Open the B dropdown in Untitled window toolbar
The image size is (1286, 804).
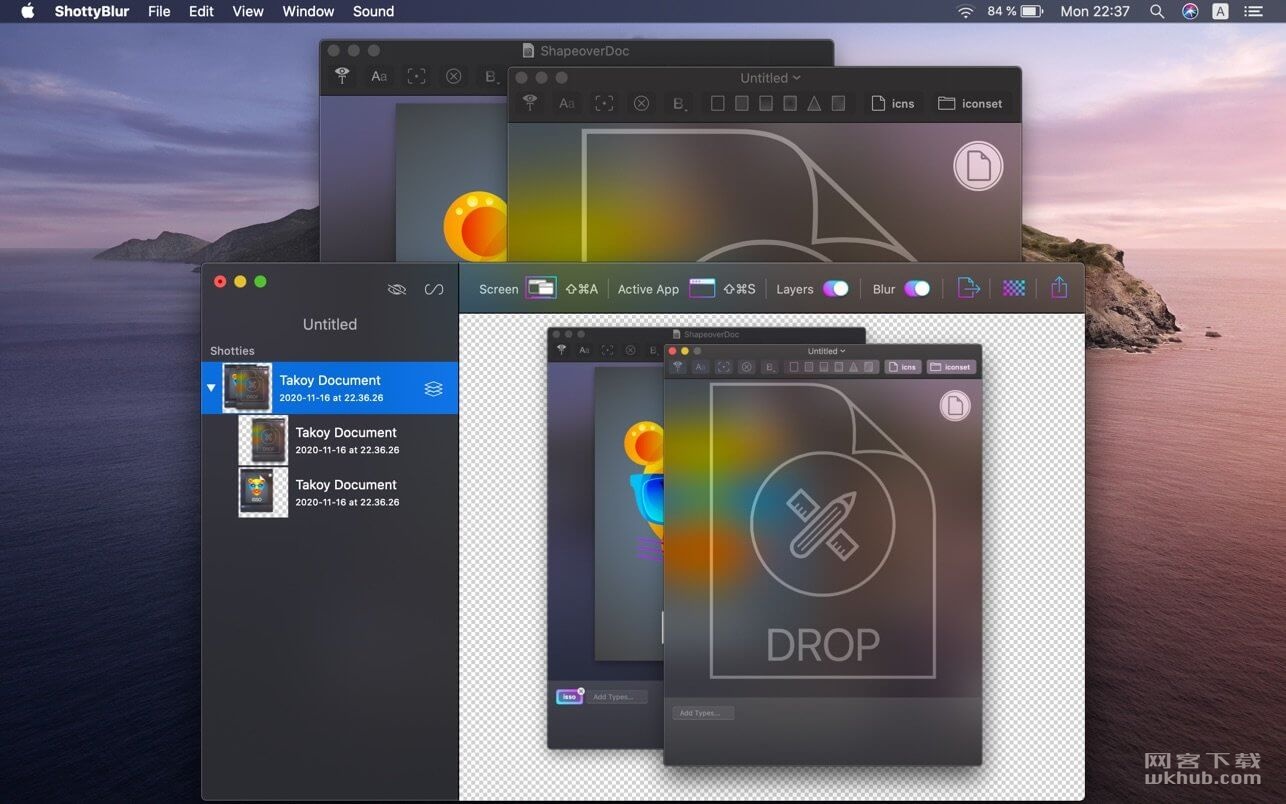click(680, 103)
